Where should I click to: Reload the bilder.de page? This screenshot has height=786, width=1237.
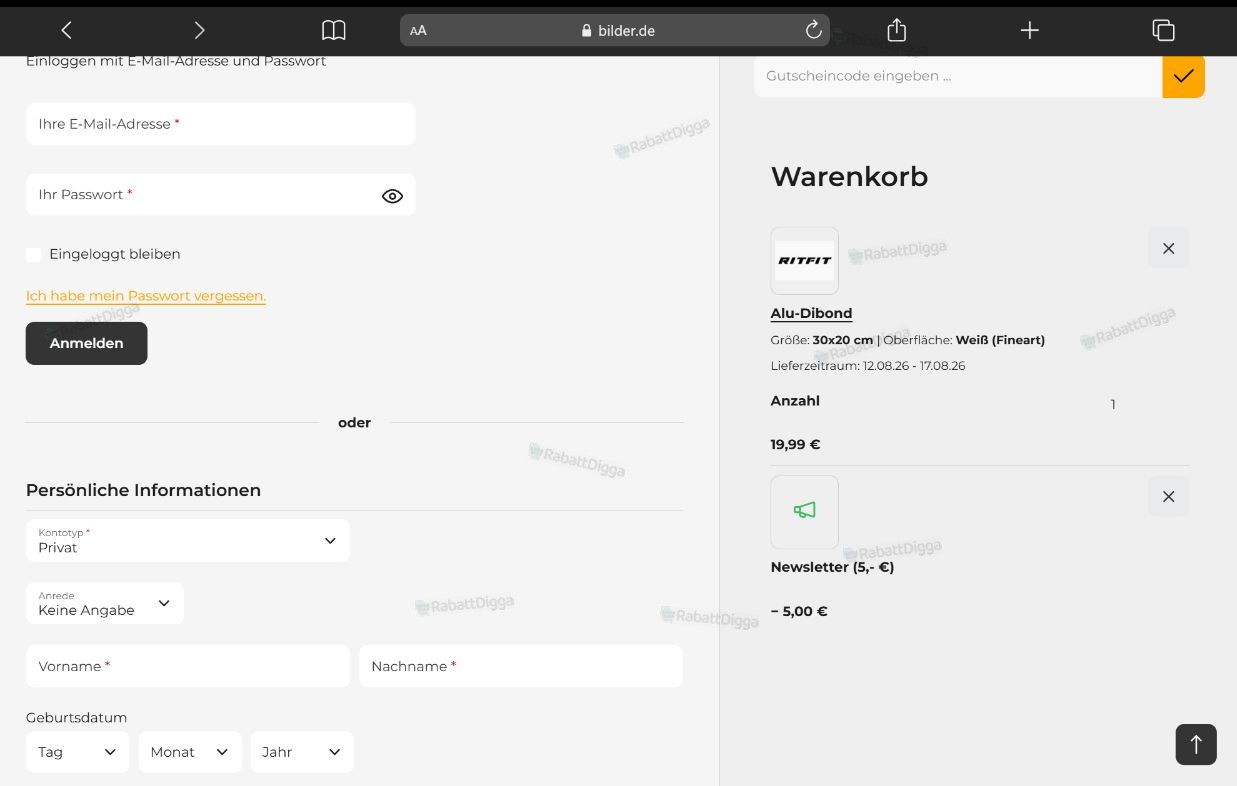814,30
